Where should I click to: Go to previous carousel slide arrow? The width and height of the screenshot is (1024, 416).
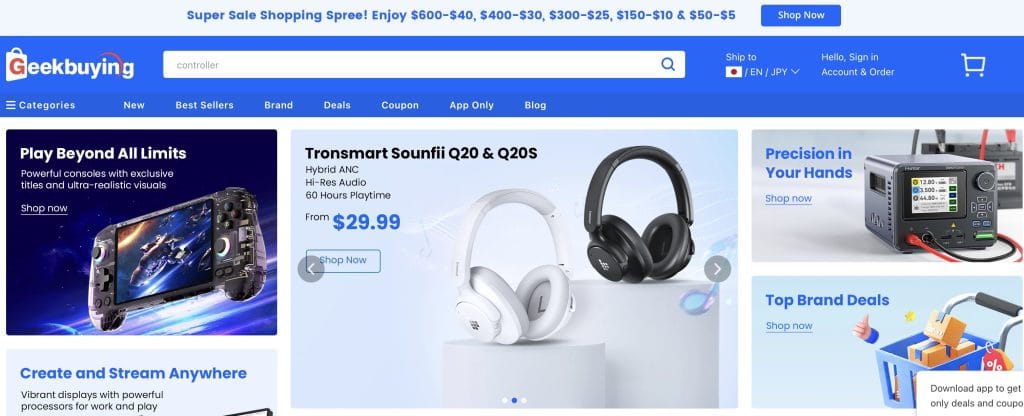point(311,268)
